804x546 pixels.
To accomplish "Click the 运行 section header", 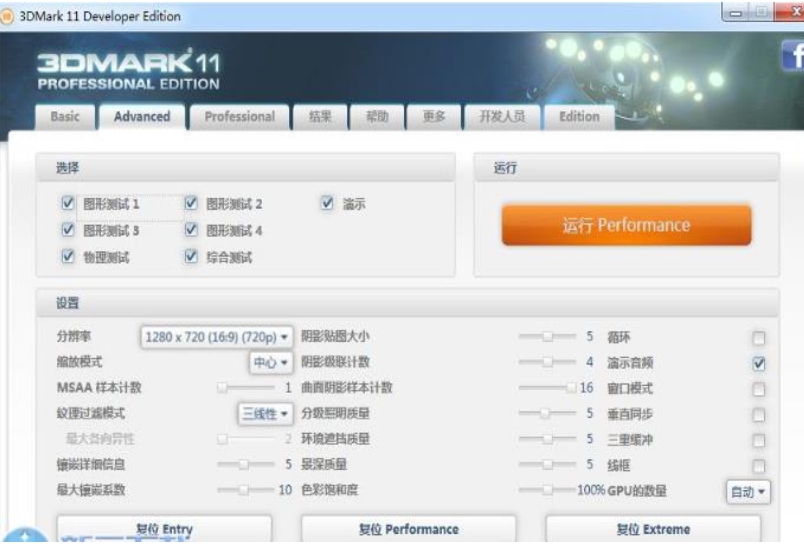I will pyautogui.click(x=627, y=168).
